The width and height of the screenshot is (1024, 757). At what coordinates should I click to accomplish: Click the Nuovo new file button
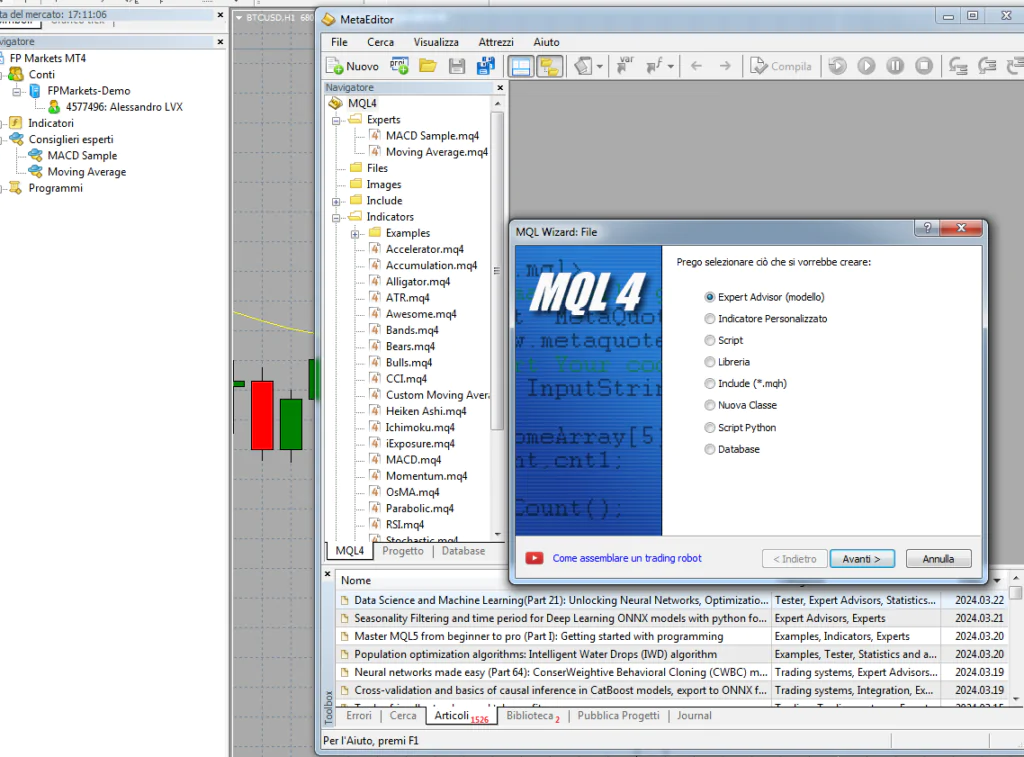click(x=353, y=66)
